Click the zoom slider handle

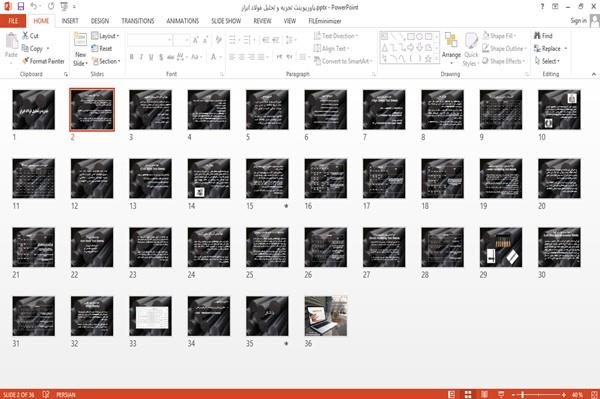[x=523, y=394]
